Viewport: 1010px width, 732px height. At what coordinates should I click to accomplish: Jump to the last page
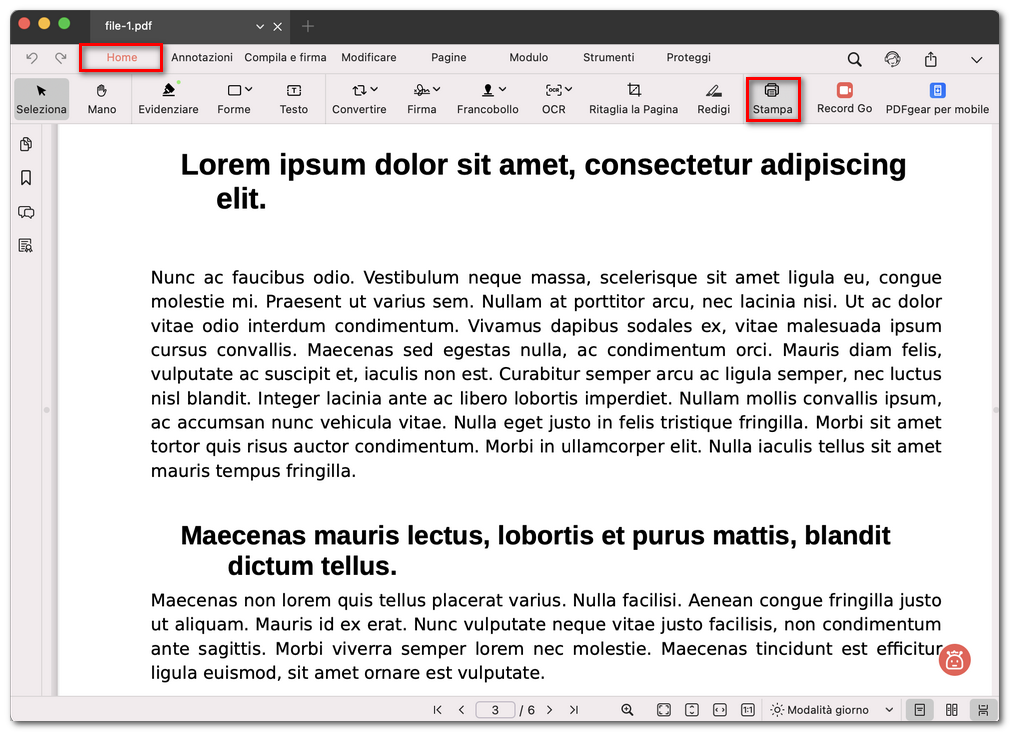pyautogui.click(x=574, y=710)
